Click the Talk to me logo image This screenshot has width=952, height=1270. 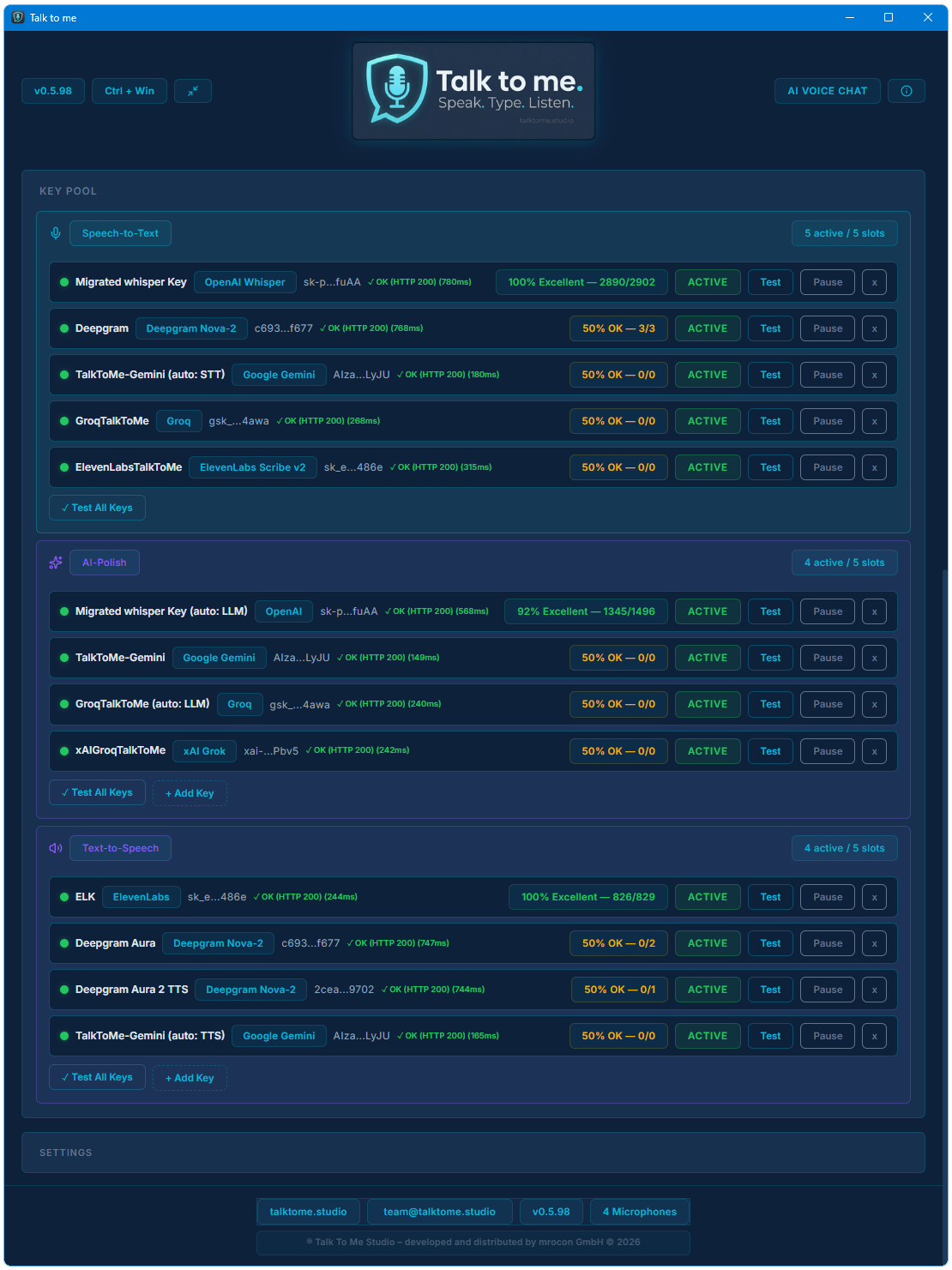(x=473, y=91)
